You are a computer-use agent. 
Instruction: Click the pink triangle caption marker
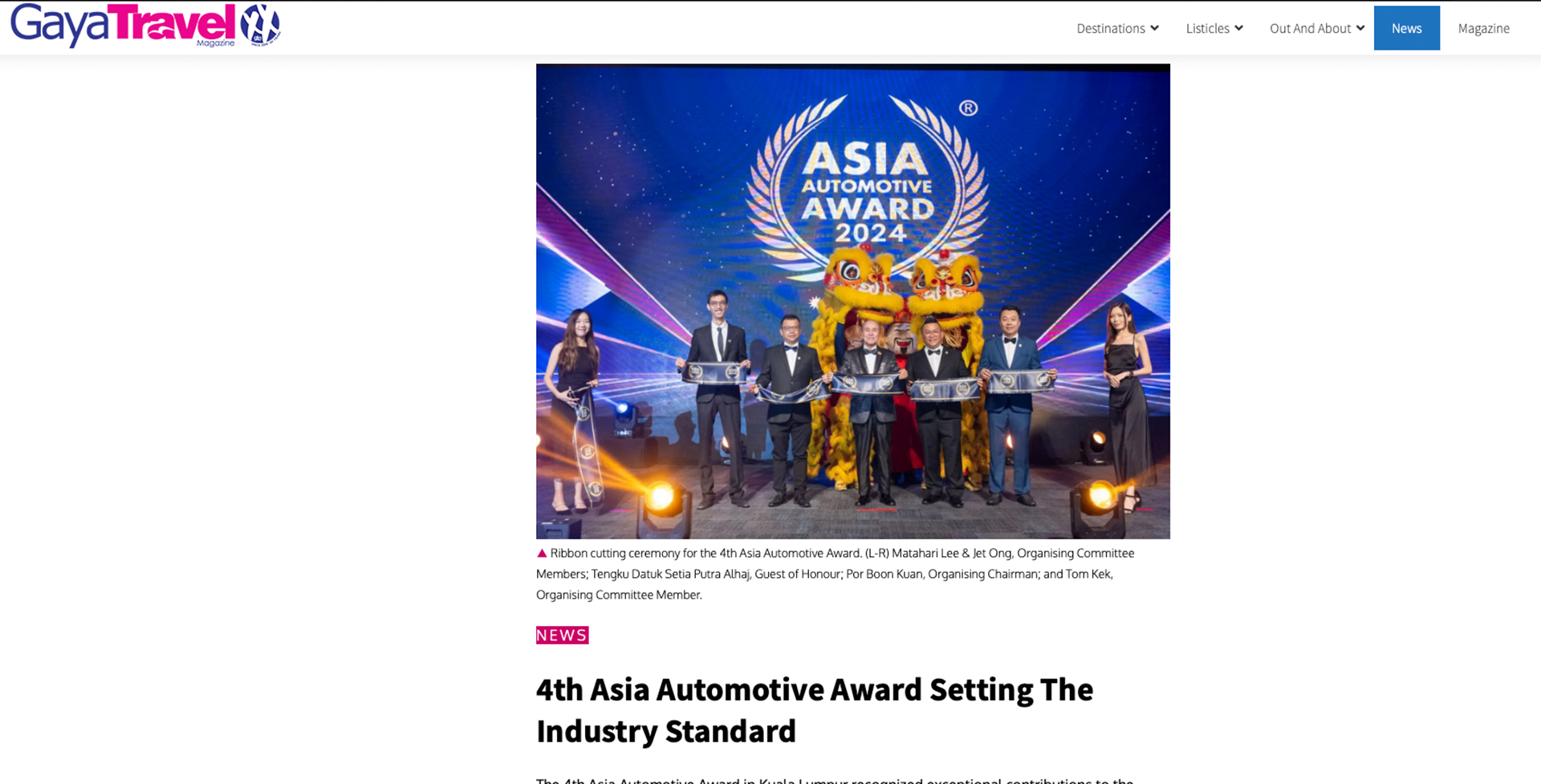point(542,553)
